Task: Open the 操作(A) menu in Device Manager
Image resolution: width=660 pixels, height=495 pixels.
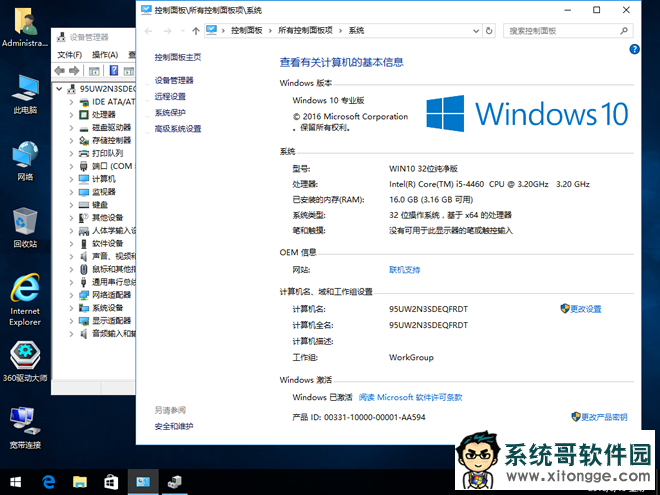Action: (x=105, y=55)
